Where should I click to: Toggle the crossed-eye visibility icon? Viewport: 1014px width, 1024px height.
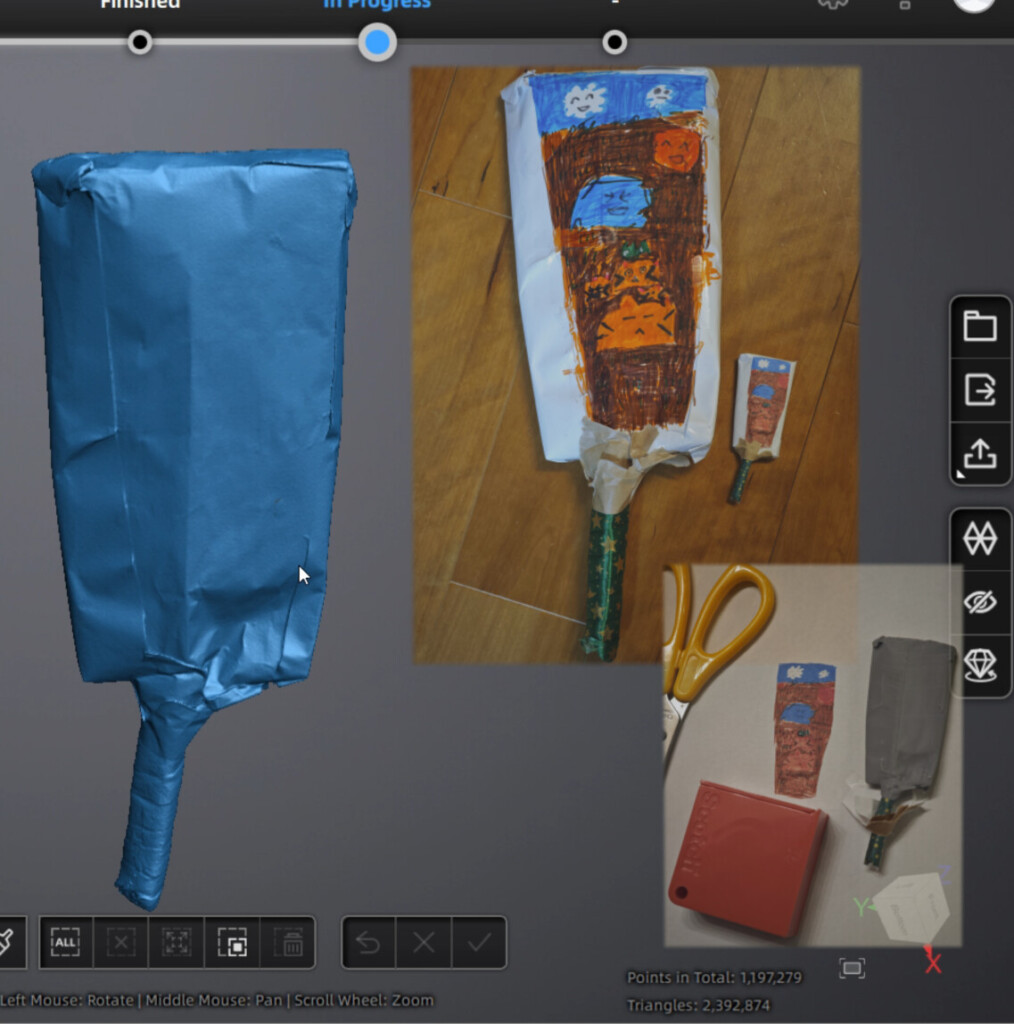click(x=979, y=602)
